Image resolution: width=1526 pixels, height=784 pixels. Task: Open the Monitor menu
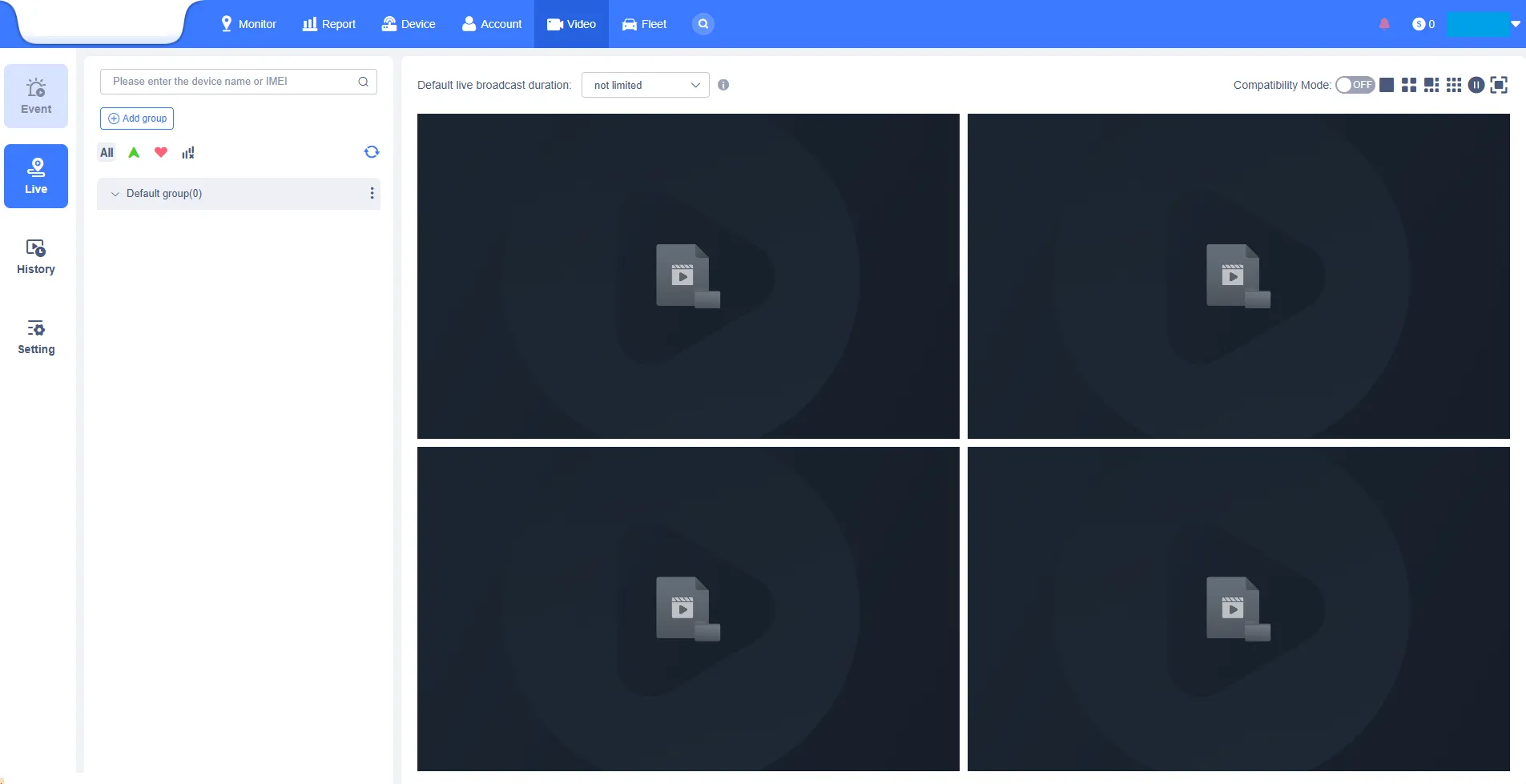click(248, 24)
